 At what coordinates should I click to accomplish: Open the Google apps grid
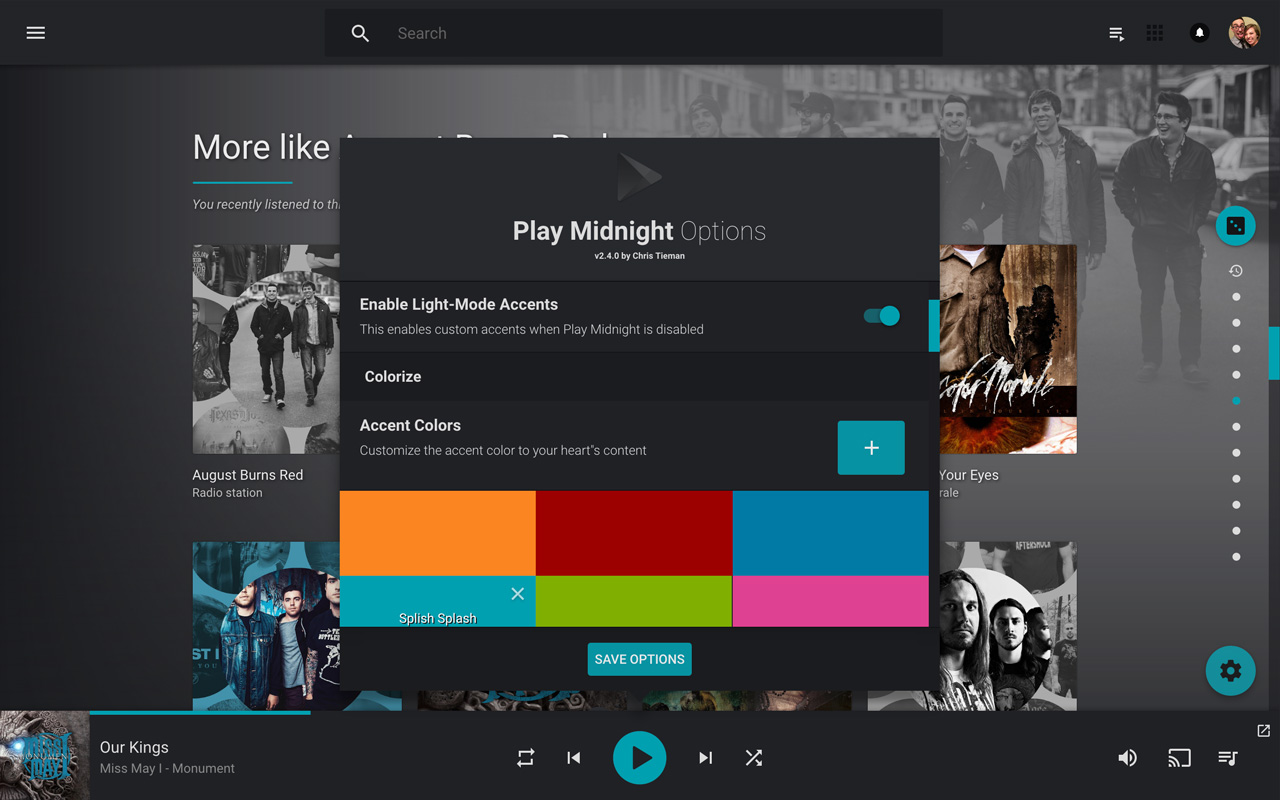1155,33
